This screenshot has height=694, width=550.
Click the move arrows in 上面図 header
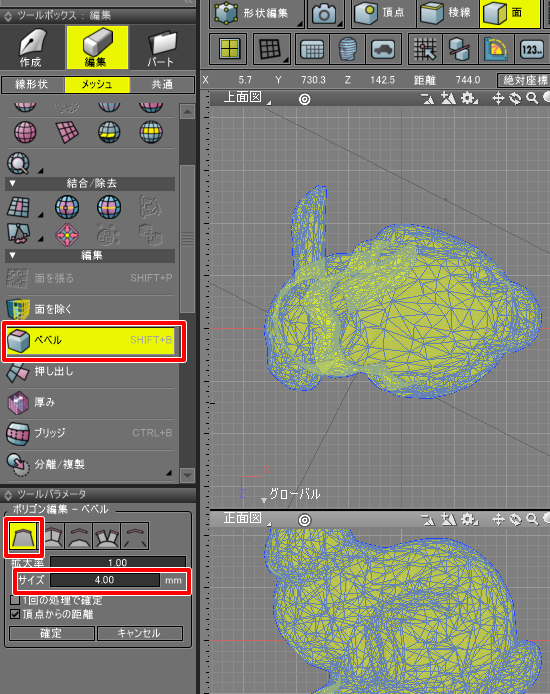[499, 98]
